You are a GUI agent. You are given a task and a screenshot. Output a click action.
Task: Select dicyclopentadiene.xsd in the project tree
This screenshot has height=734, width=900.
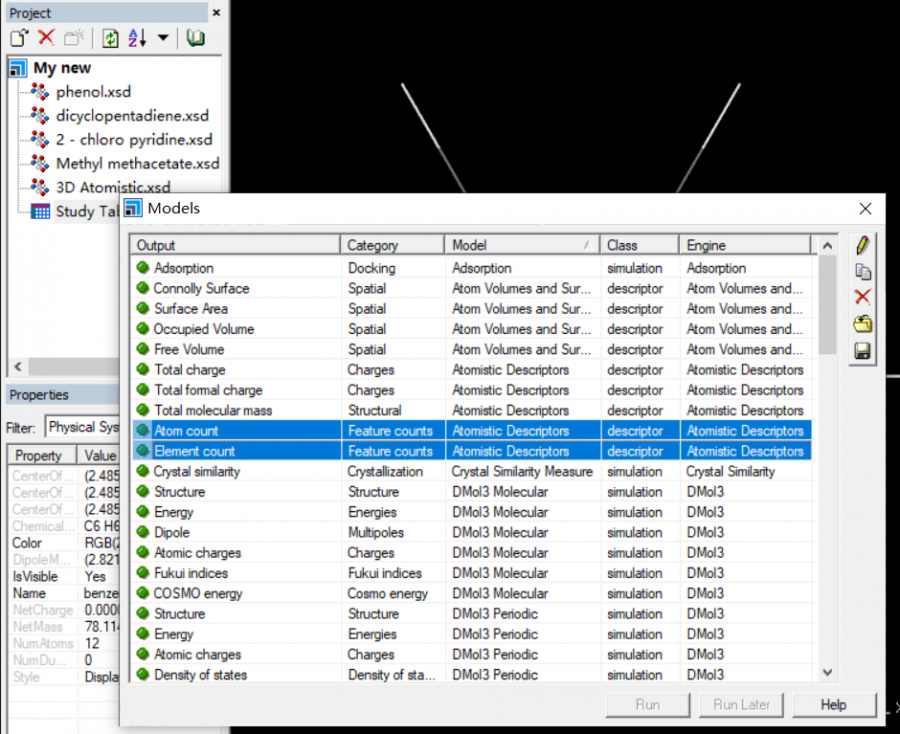[x=132, y=116]
